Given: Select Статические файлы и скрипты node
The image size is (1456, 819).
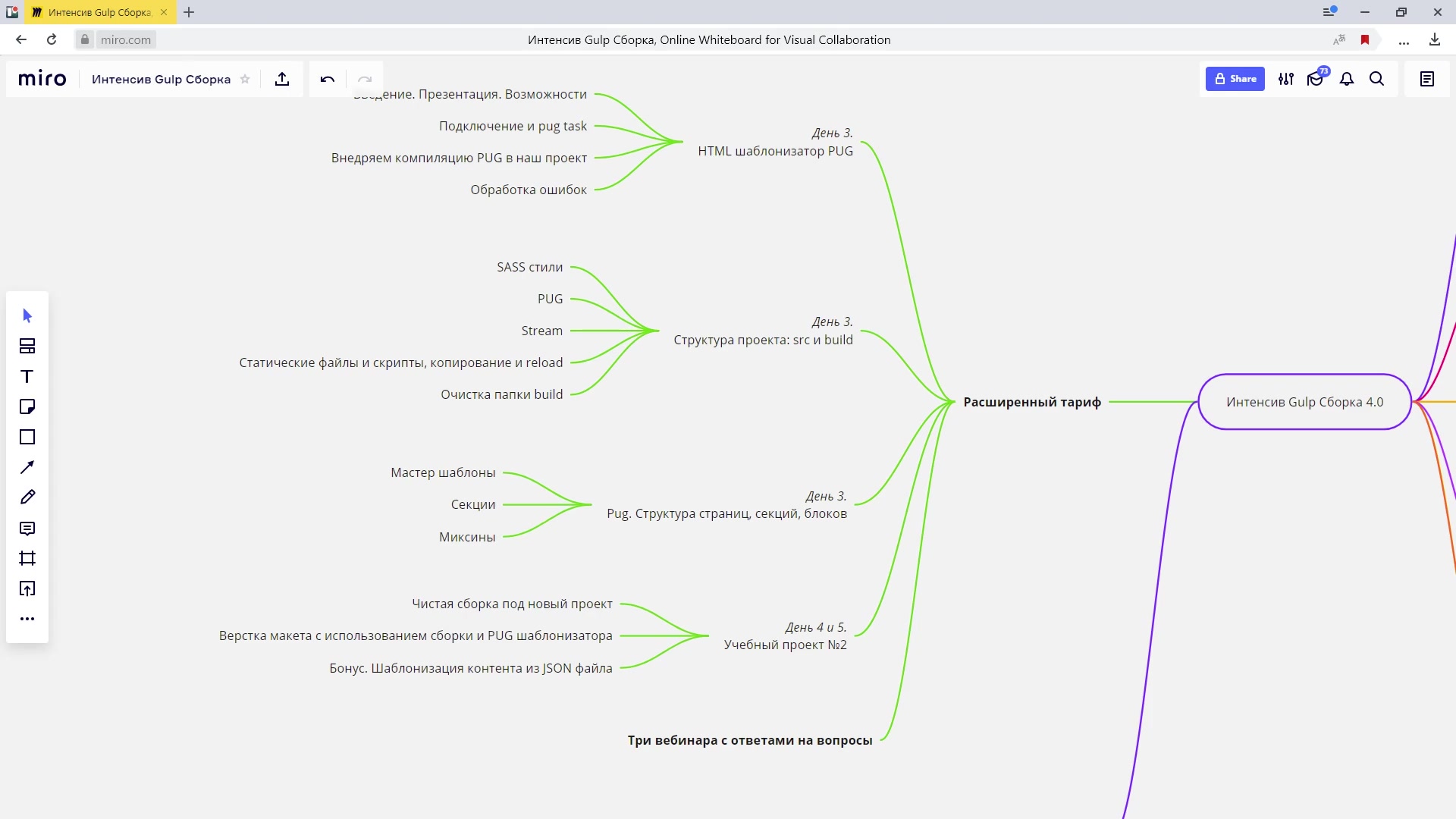Looking at the screenshot, I should click(401, 362).
